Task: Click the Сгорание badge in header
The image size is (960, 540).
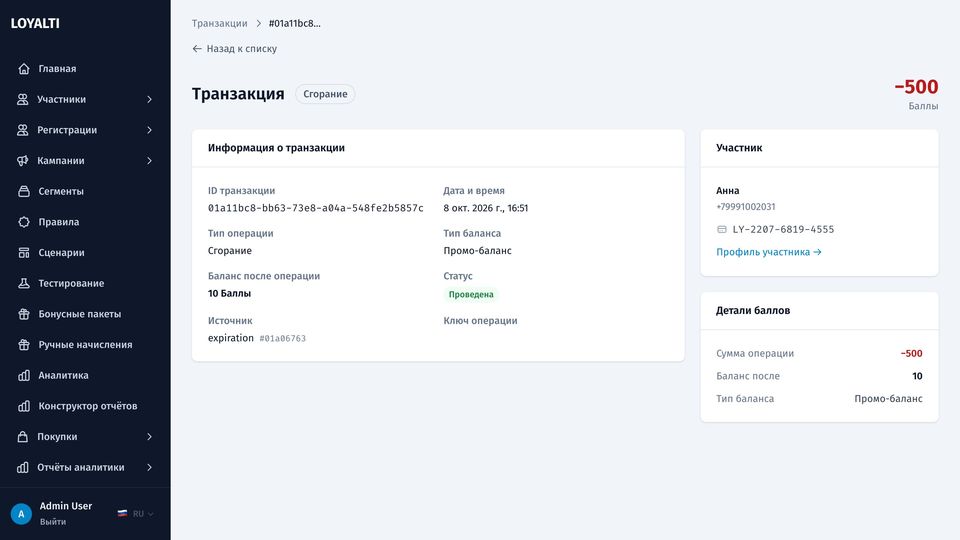Action: [325, 94]
